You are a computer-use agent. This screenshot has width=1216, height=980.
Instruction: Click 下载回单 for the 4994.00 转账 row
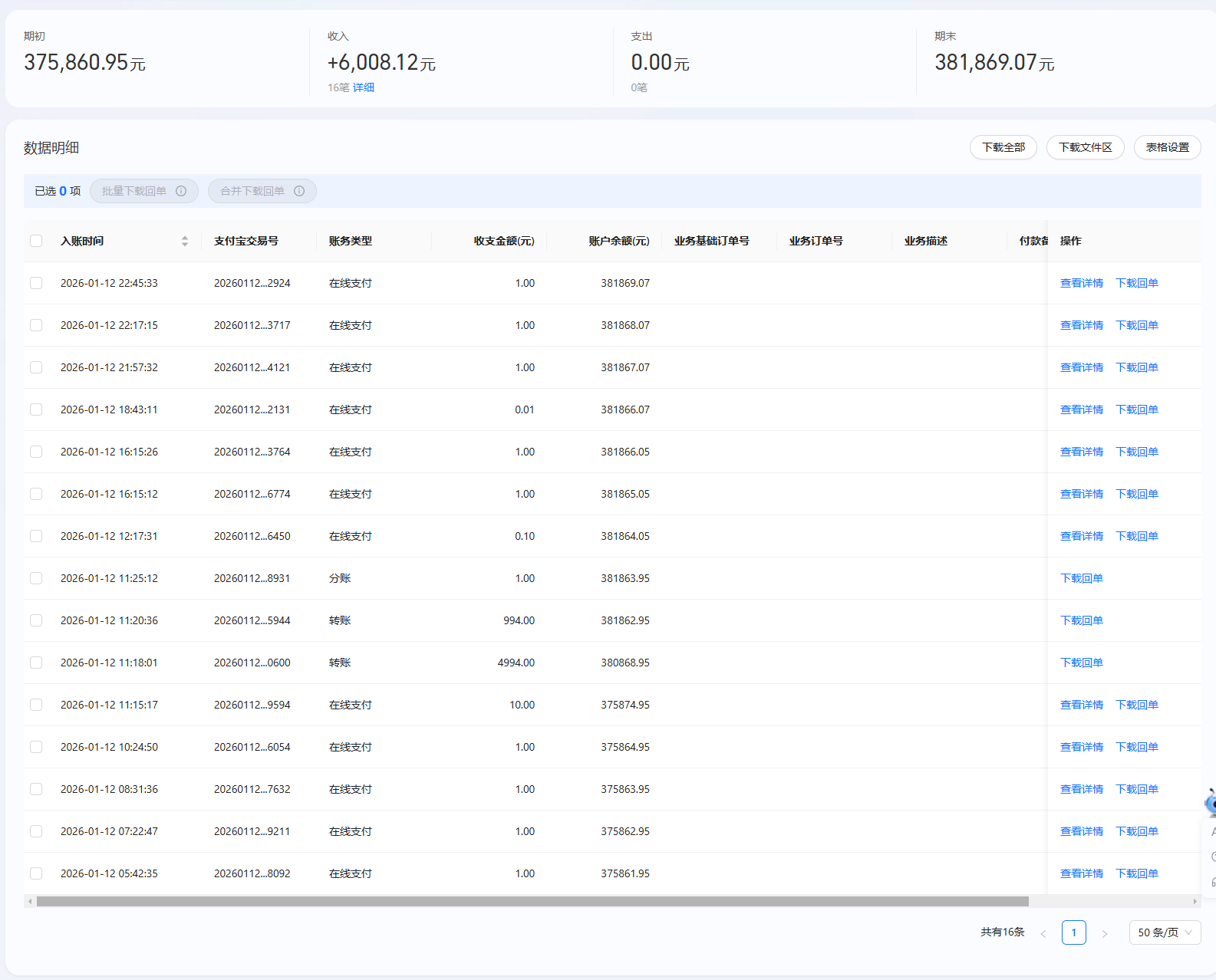[x=1081, y=663]
